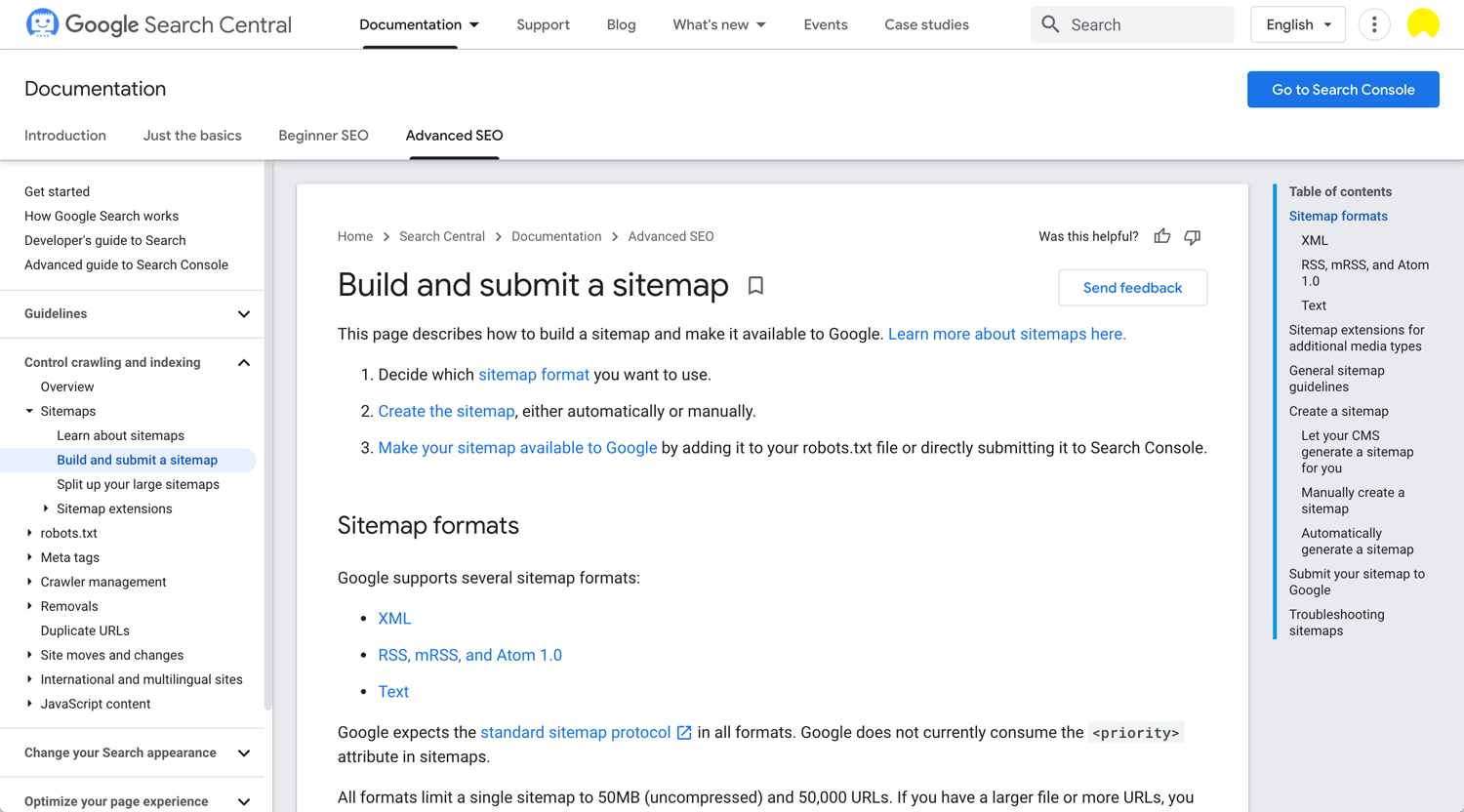Viewport: 1464px width, 812px height.
Task: Open the three-dot more options menu
Action: [1374, 24]
